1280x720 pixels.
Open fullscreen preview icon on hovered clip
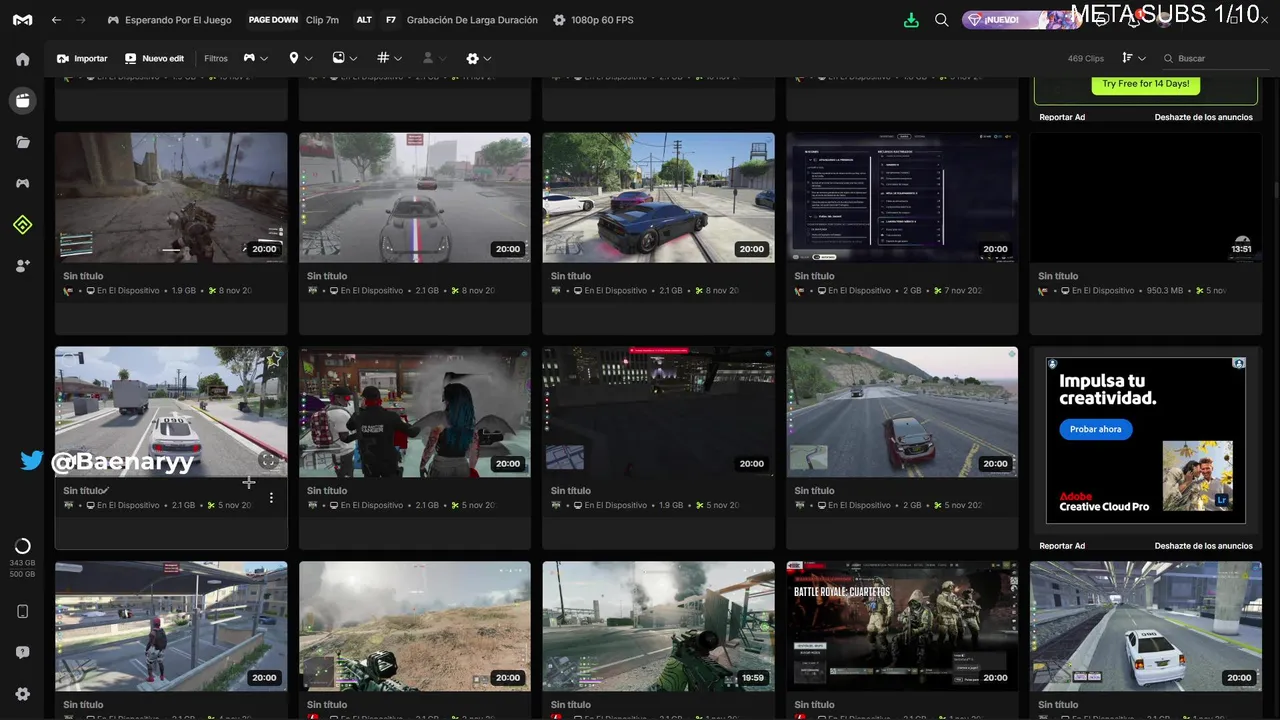(x=267, y=460)
